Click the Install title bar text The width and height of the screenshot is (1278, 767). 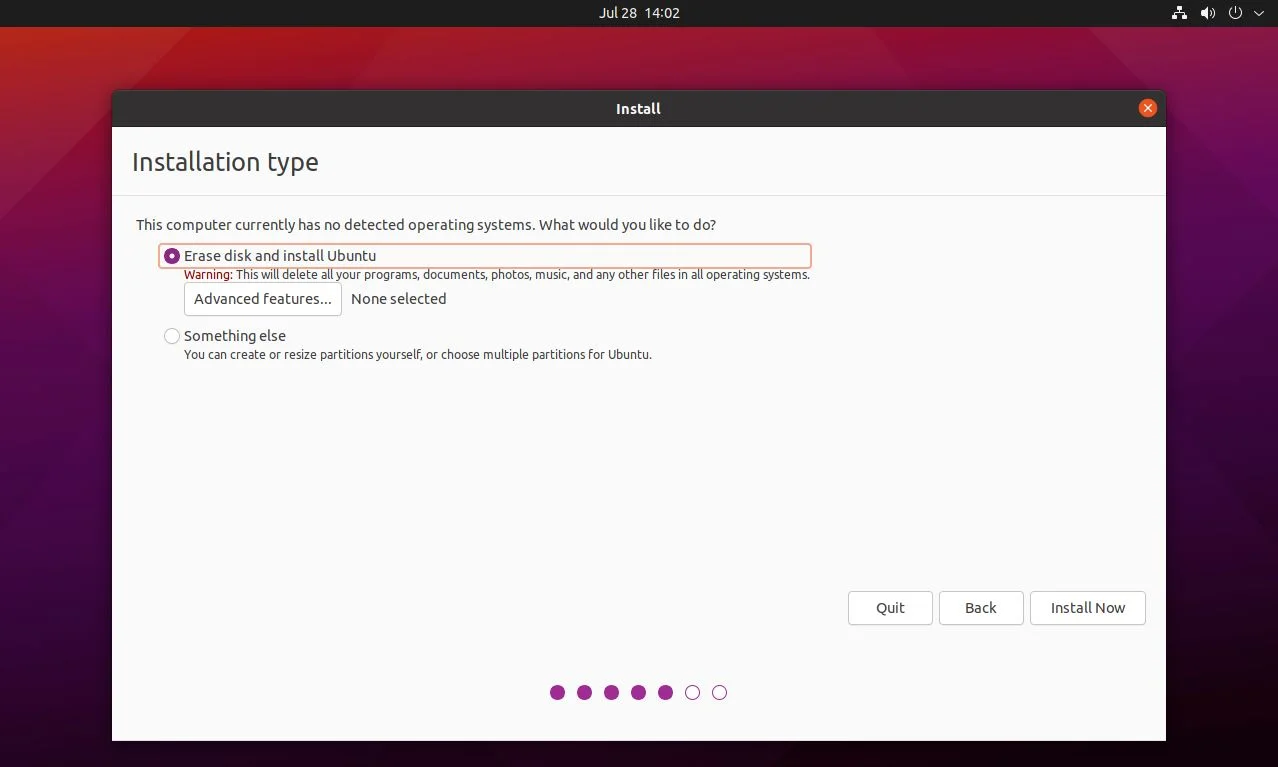point(638,108)
